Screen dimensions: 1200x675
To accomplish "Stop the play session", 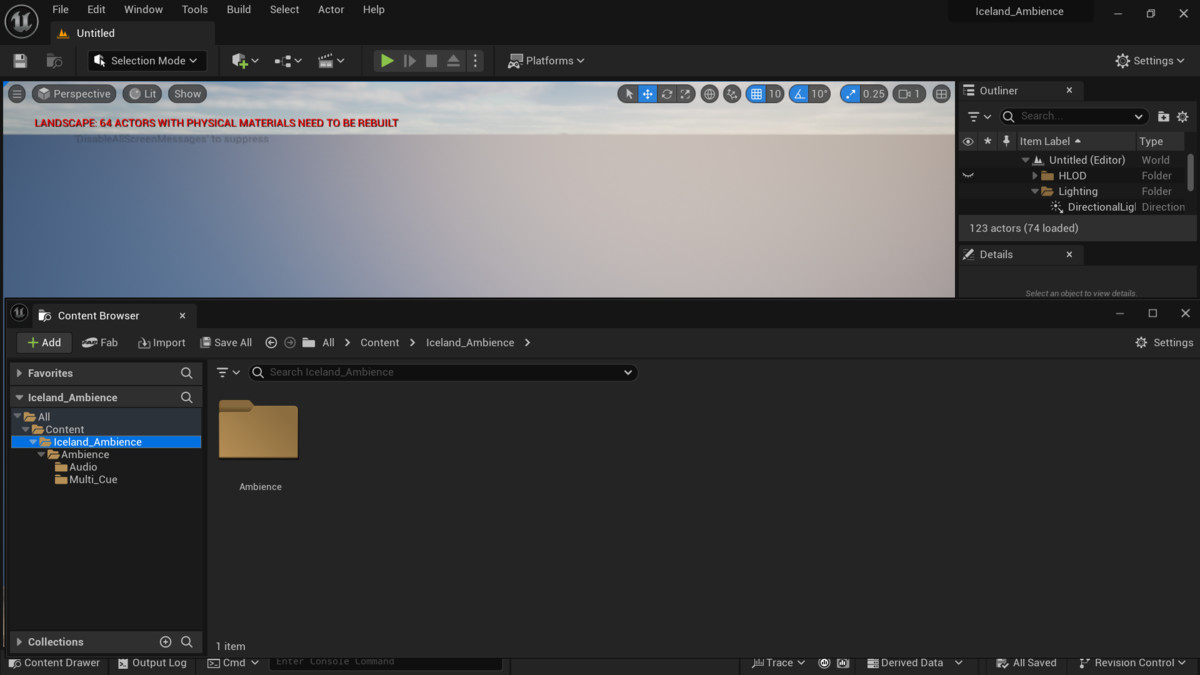I will tap(431, 61).
